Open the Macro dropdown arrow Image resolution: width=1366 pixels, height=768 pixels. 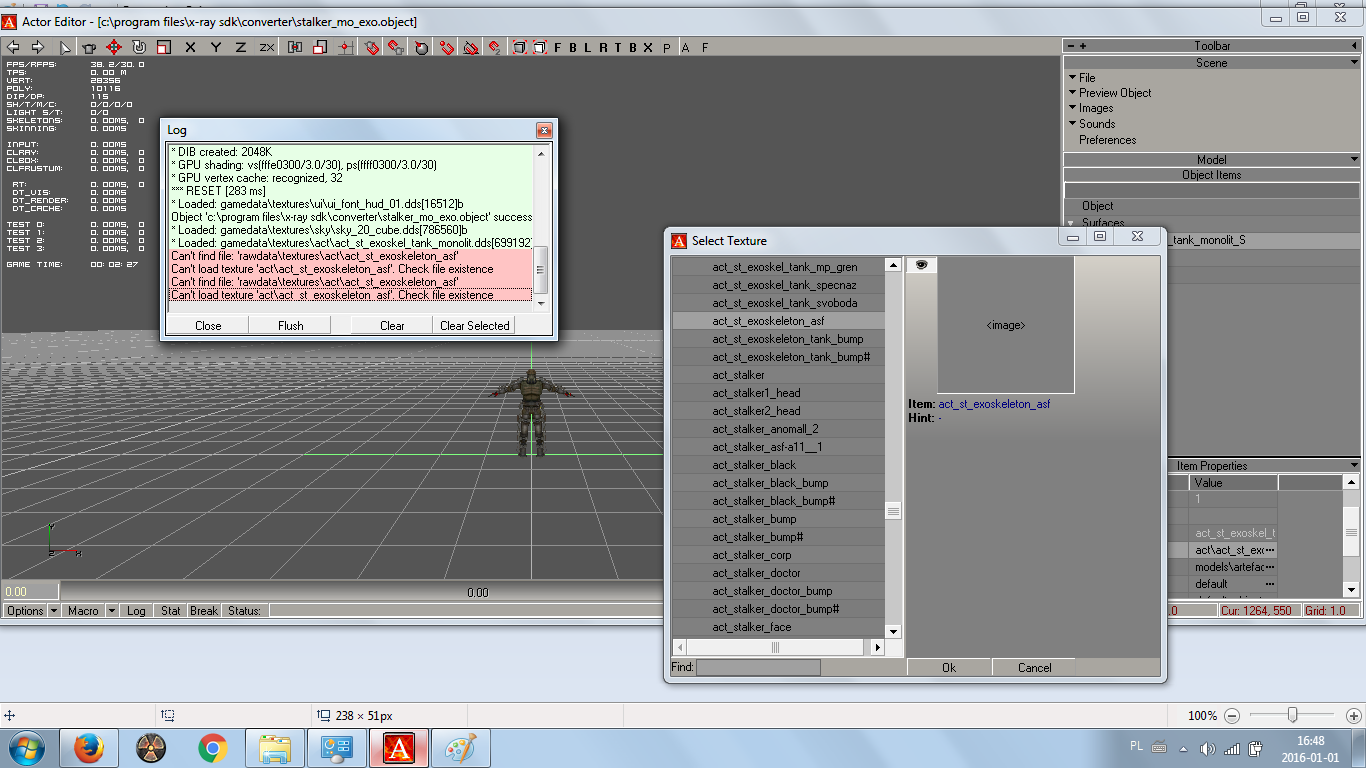point(111,610)
